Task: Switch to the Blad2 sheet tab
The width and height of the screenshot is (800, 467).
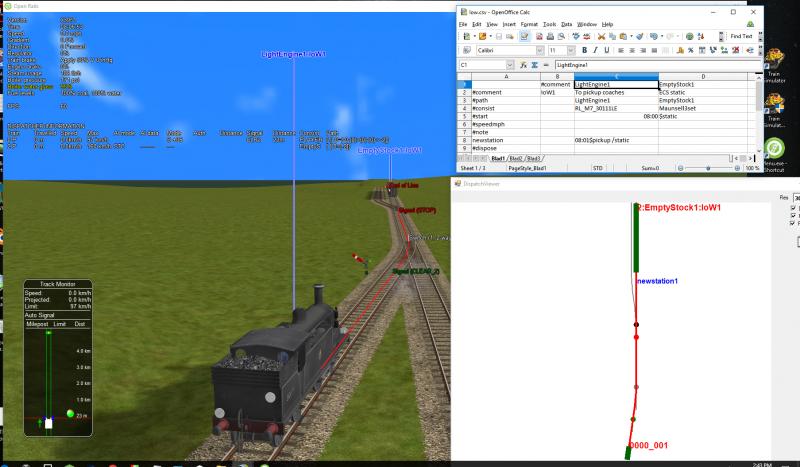Action: point(516,158)
